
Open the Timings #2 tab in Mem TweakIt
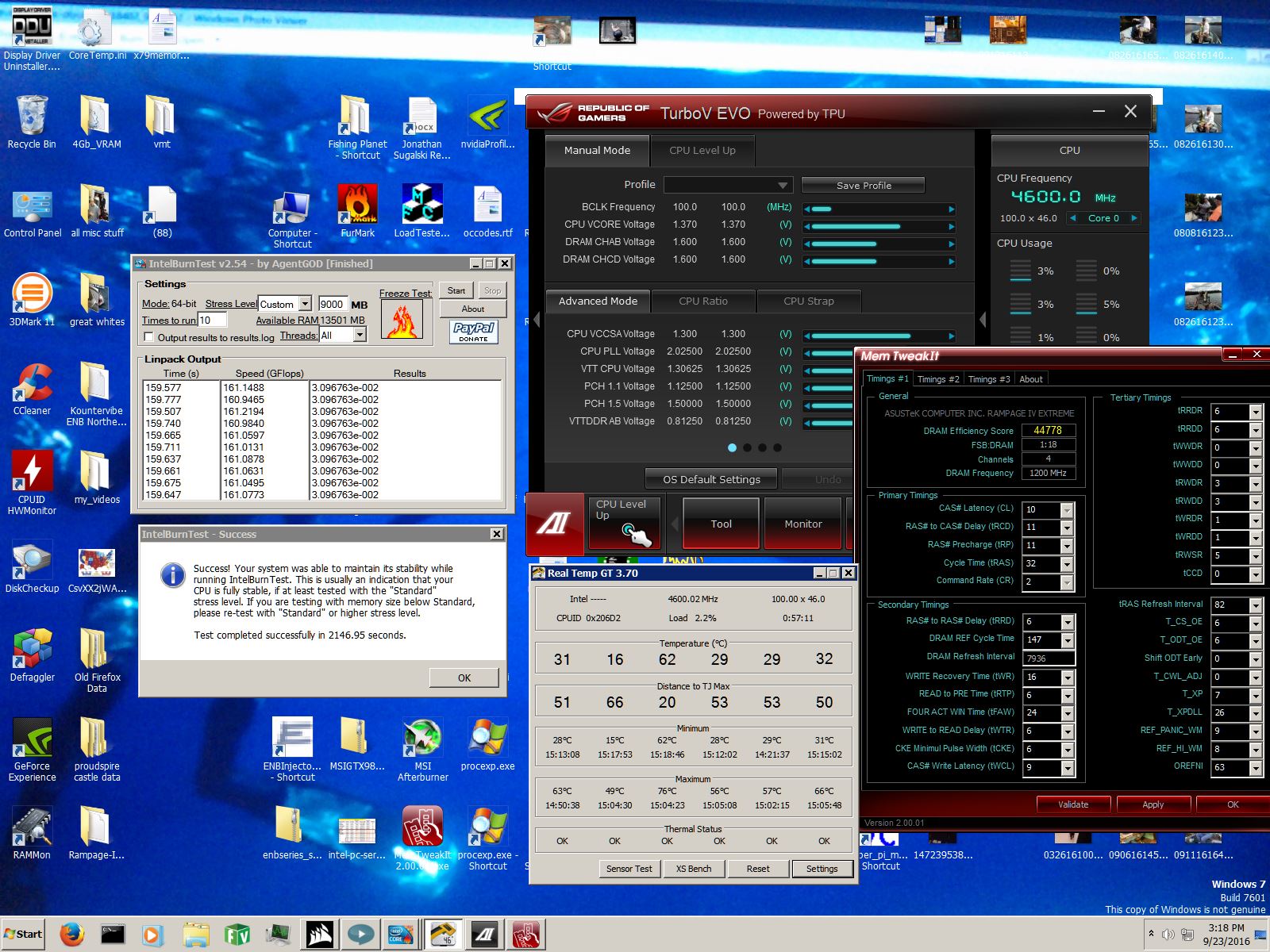(938, 379)
